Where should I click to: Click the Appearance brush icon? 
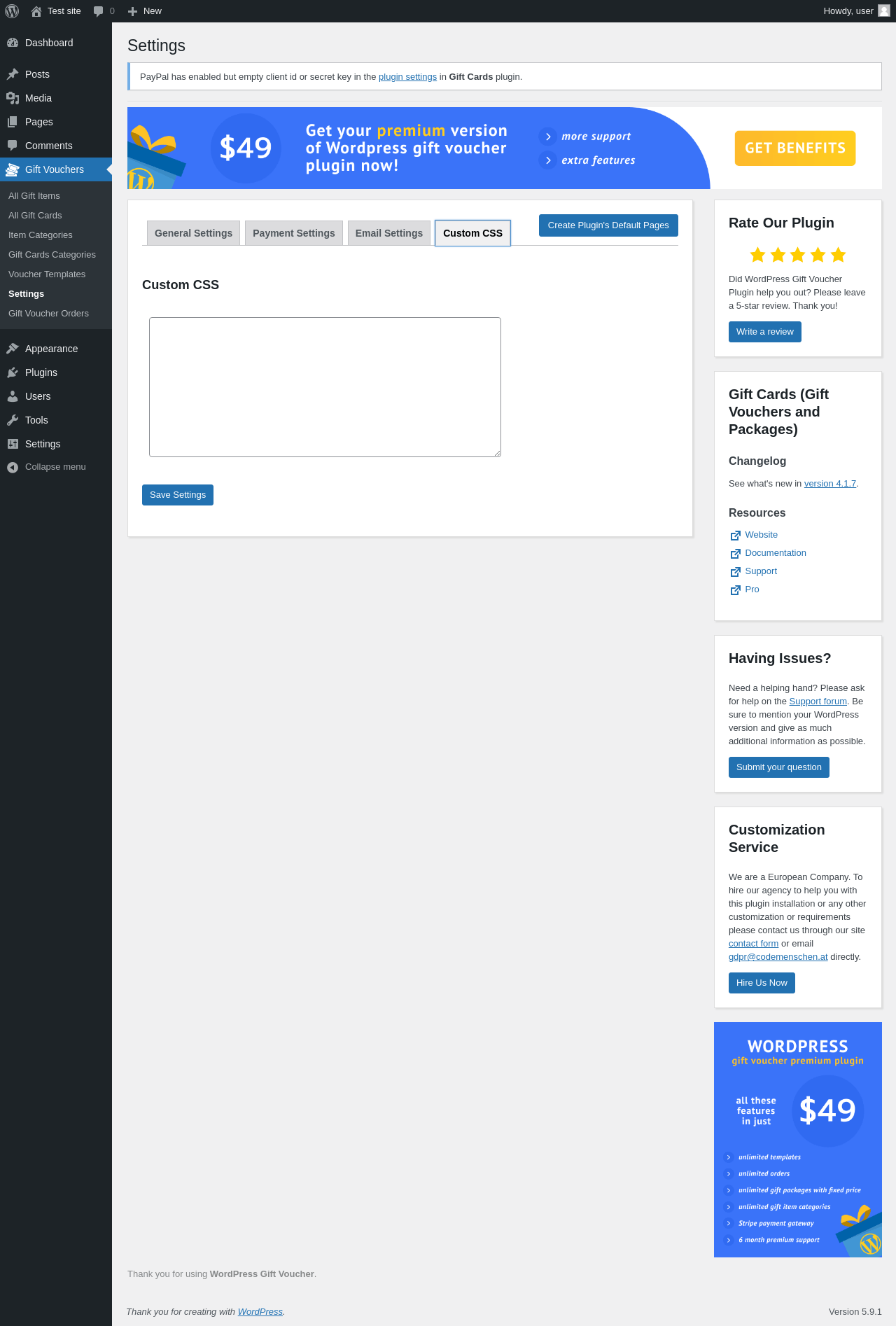pyautogui.click(x=13, y=349)
